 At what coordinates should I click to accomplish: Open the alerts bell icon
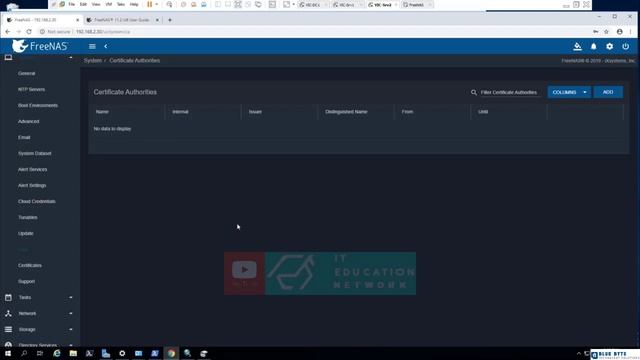pos(593,47)
